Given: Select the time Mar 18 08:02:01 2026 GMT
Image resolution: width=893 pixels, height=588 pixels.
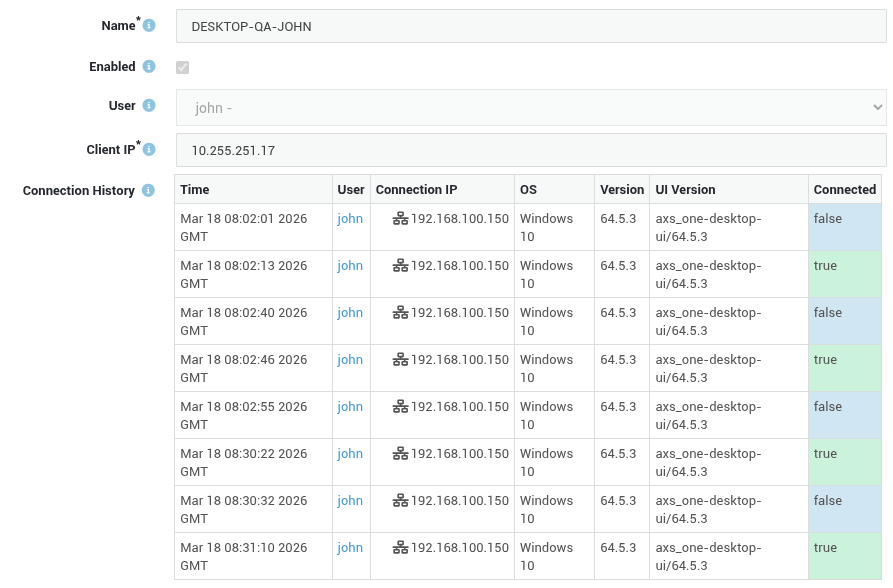Looking at the screenshot, I should click(x=244, y=227).
